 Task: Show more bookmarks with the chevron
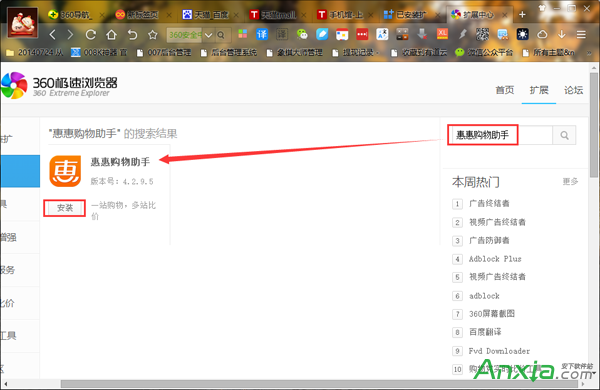[589, 53]
